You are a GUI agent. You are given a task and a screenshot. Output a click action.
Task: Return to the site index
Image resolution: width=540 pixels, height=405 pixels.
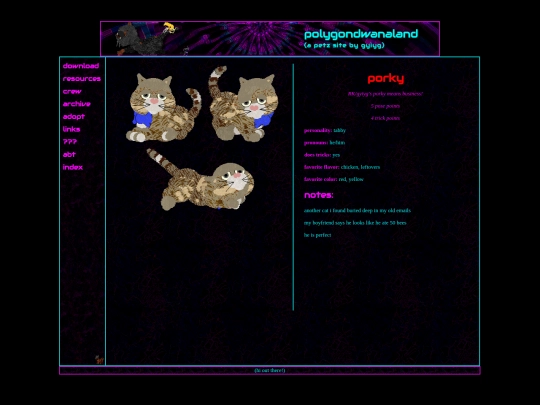pos(73,167)
